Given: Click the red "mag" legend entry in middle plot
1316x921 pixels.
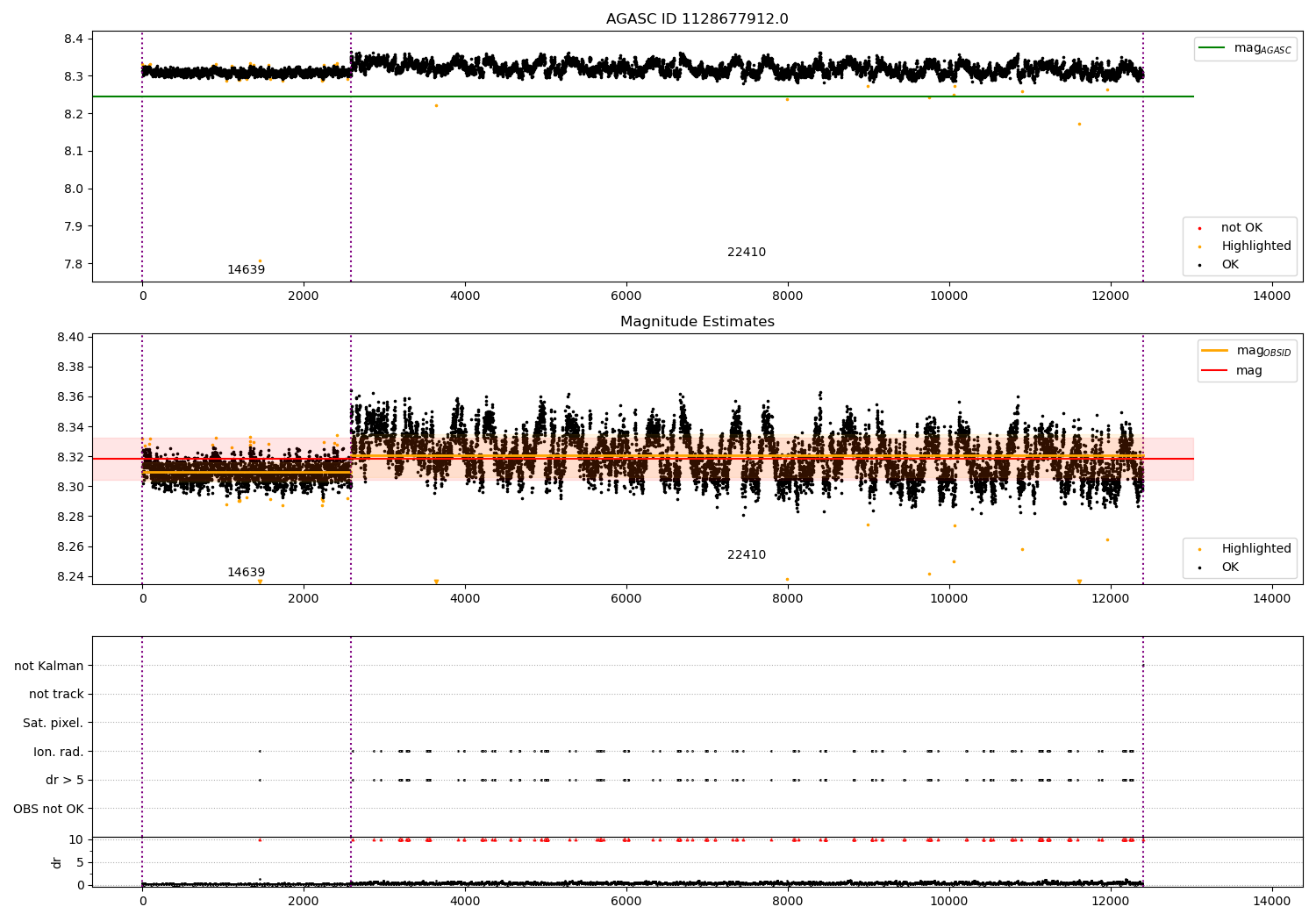Looking at the screenshot, I should [x=1249, y=371].
